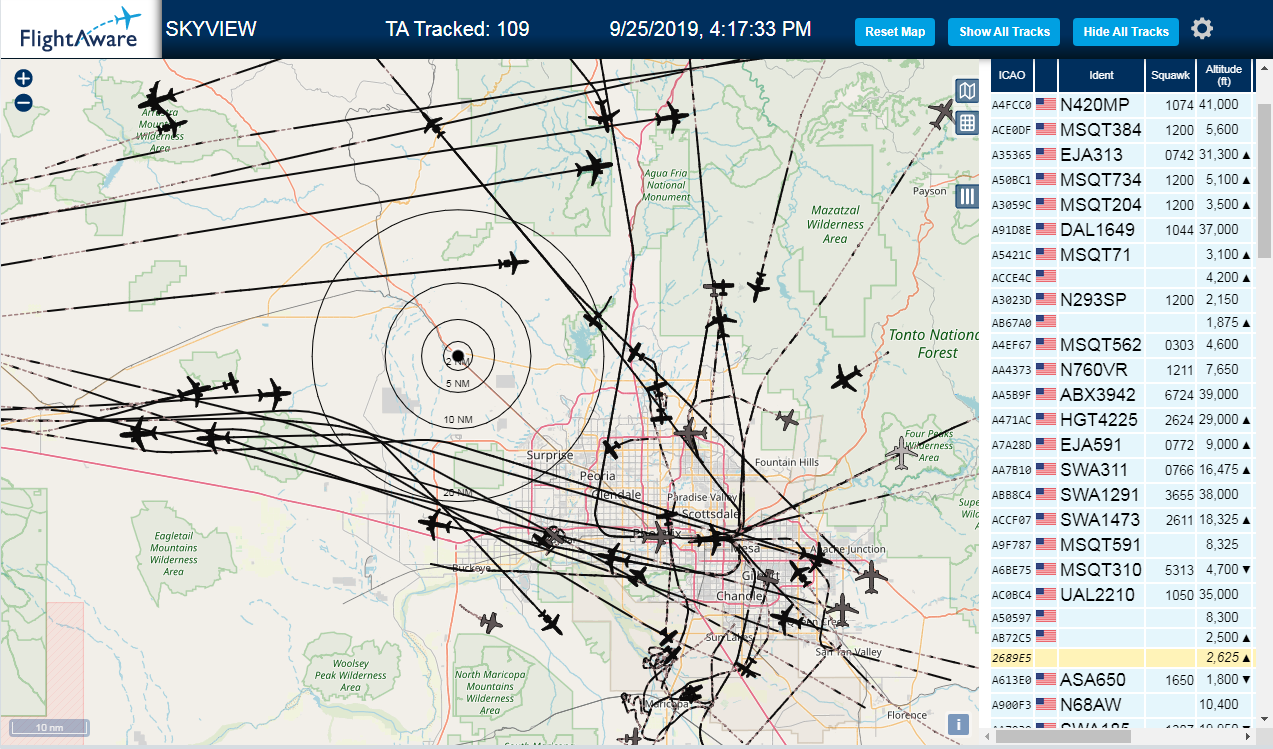
Task: Select ICAO AB72C5 row
Action: pos(1120,637)
